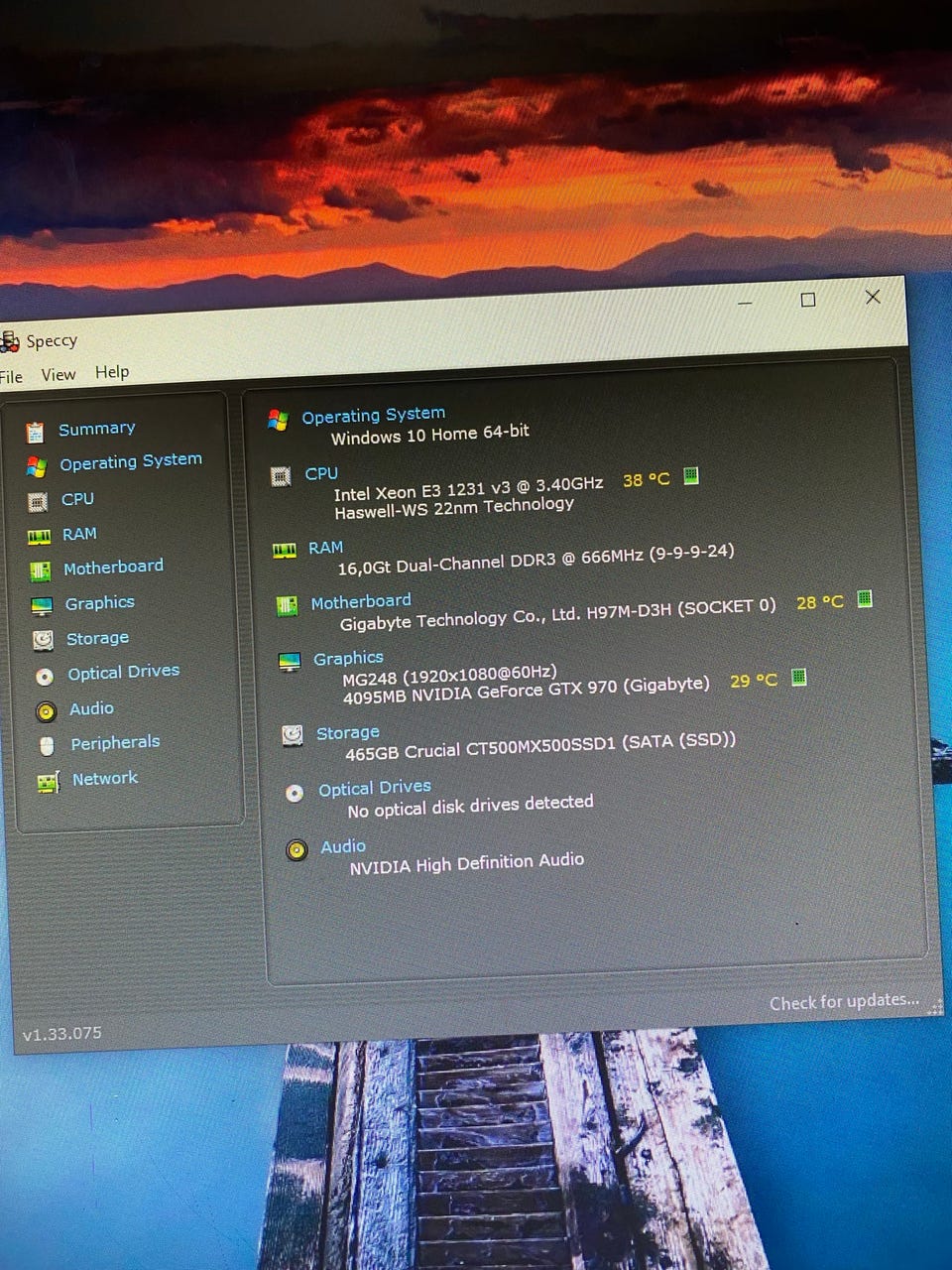Click the Operating System Windows flag sidebar icon
The image size is (952, 1270).
tap(37, 466)
